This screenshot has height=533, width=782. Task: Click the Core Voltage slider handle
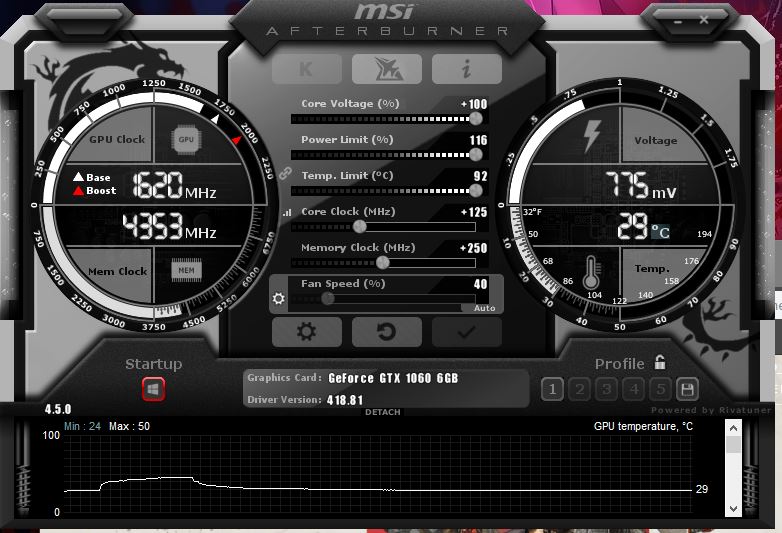point(476,119)
